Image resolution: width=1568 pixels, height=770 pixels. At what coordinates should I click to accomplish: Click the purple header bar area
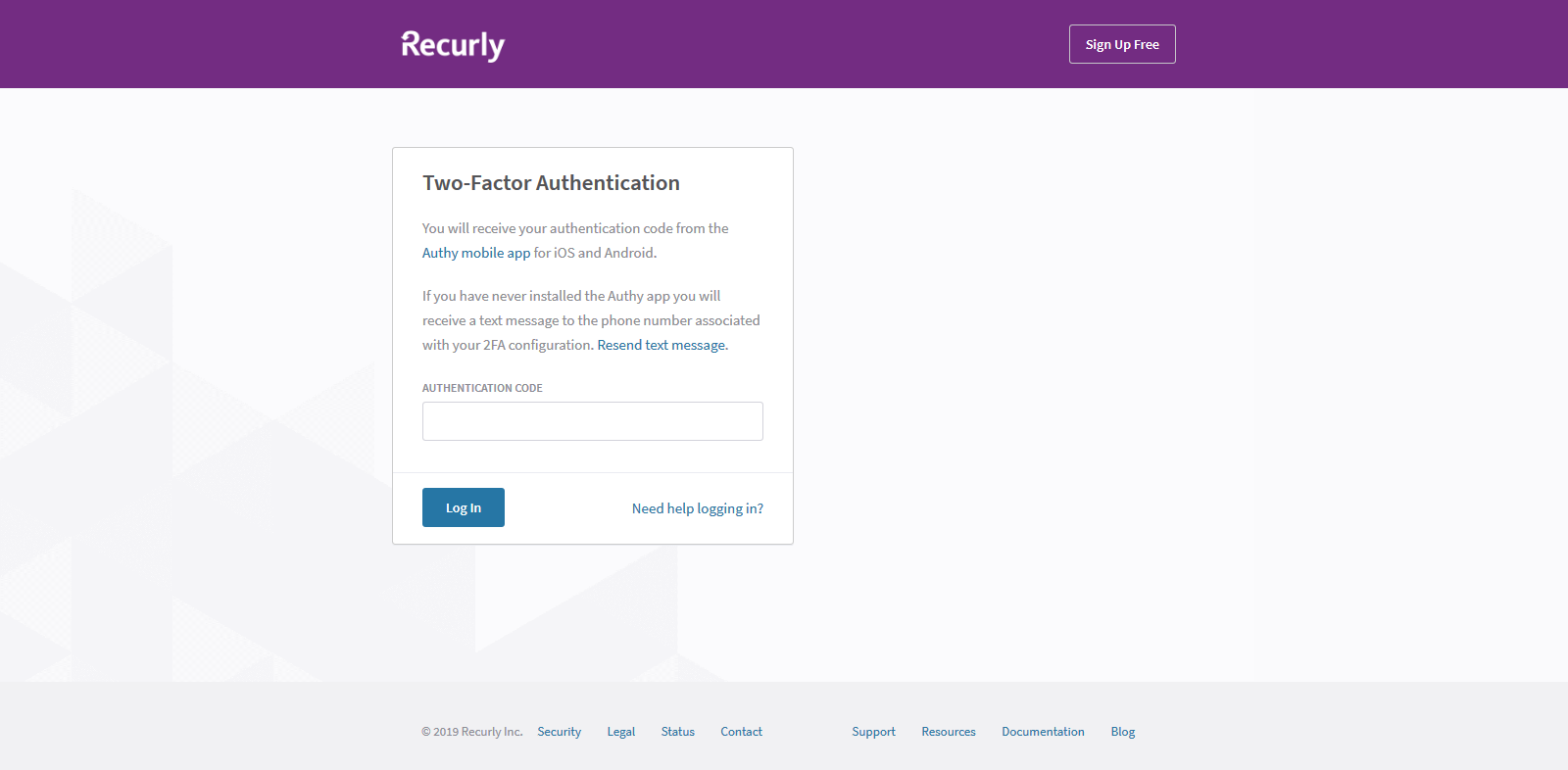point(784,44)
